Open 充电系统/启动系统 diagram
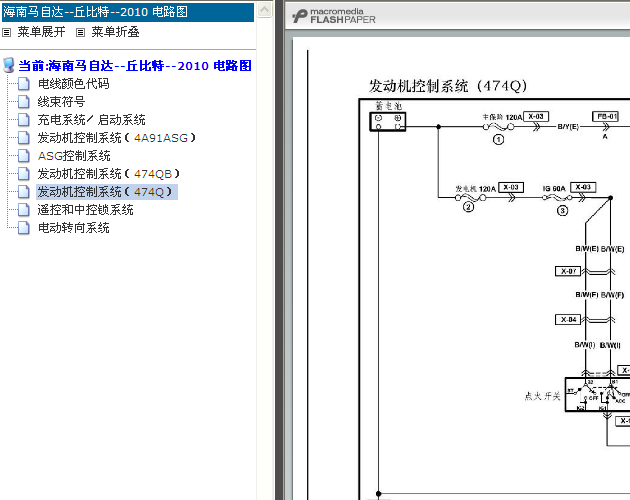Viewport: 630px width, 500px height. click(x=91, y=120)
